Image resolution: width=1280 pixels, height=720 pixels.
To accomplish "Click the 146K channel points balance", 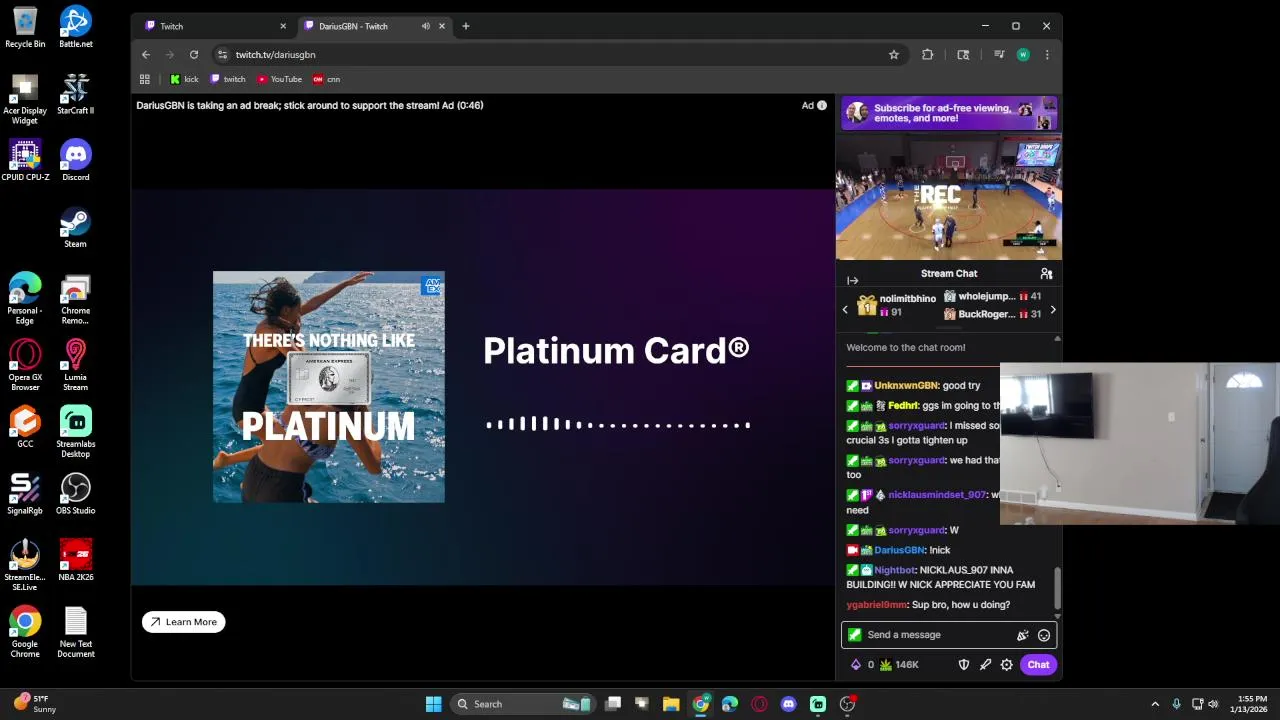I will click(x=900, y=665).
